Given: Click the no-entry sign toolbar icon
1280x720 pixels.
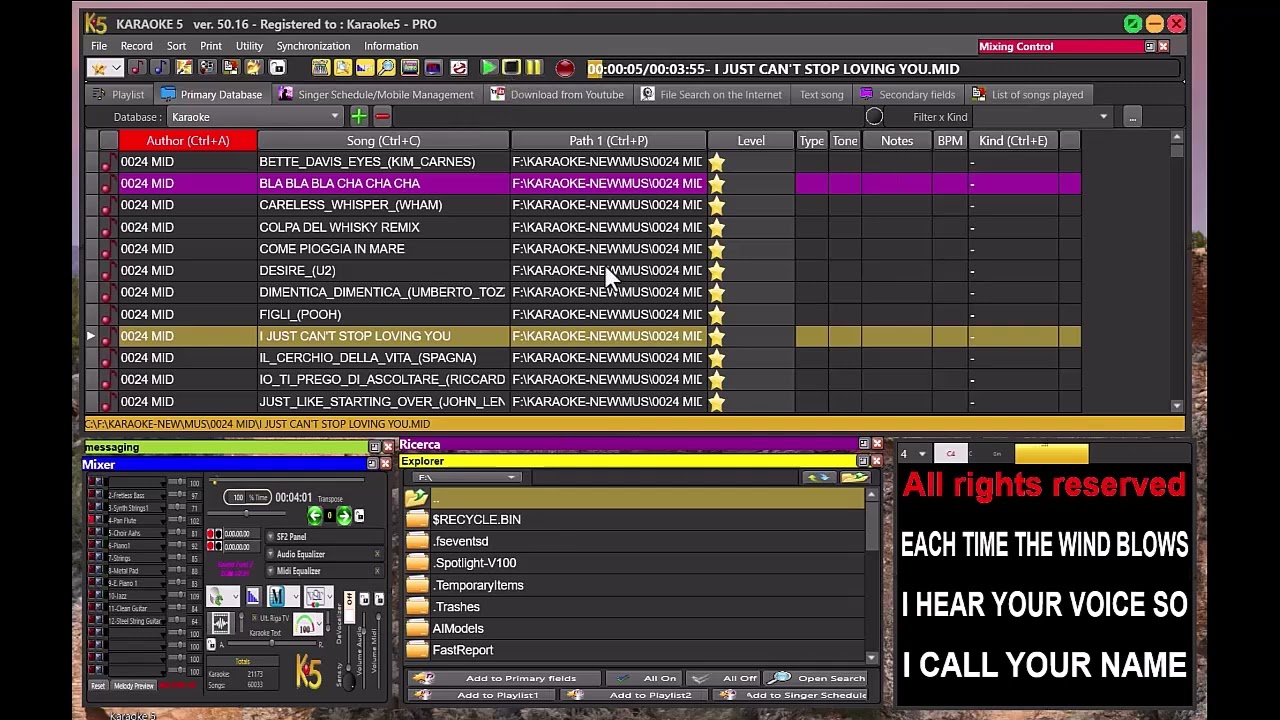Looking at the screenshot, I should click(x=458, y=68).
